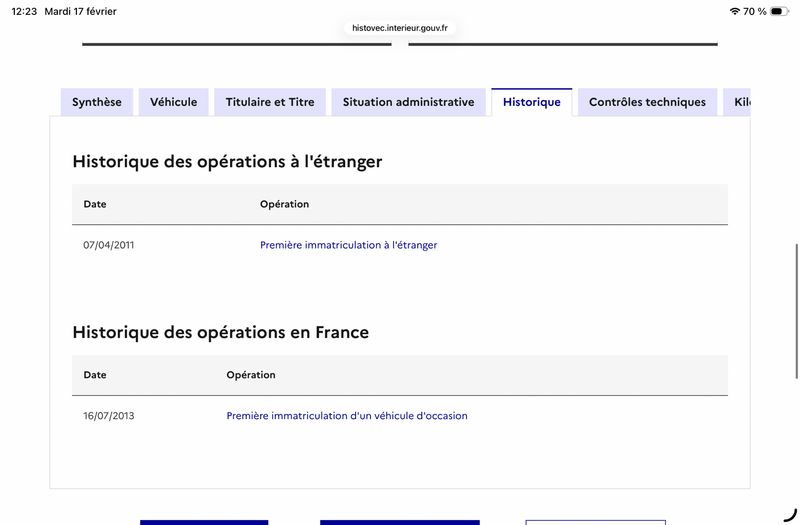Viewport: 800px width, 525px height.
Task: Select the Historique tab
Action: point(532,102)
